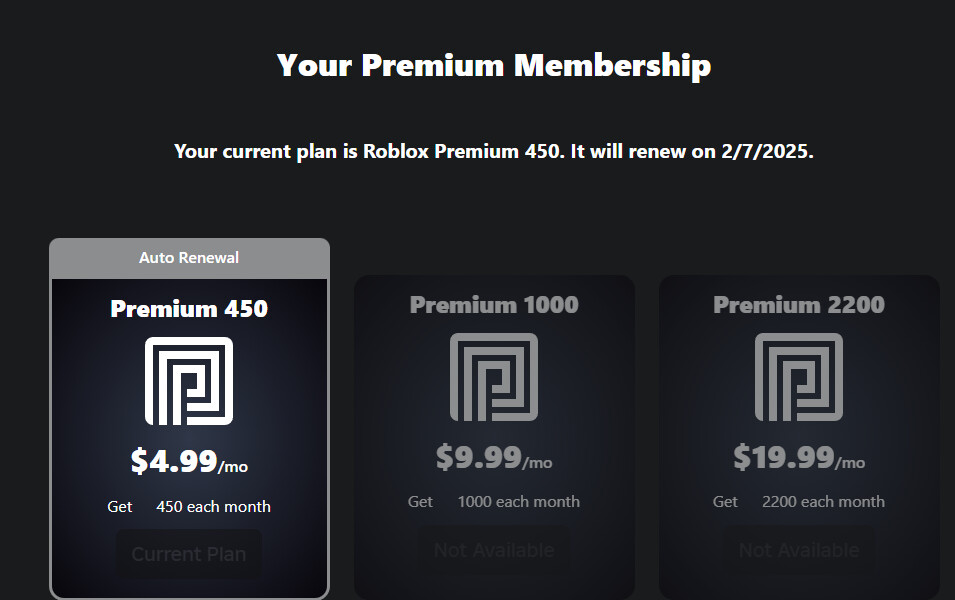Screen dimensions: 955x600
Task: Click the Auto Renewal banner
Action: [189, 258]
